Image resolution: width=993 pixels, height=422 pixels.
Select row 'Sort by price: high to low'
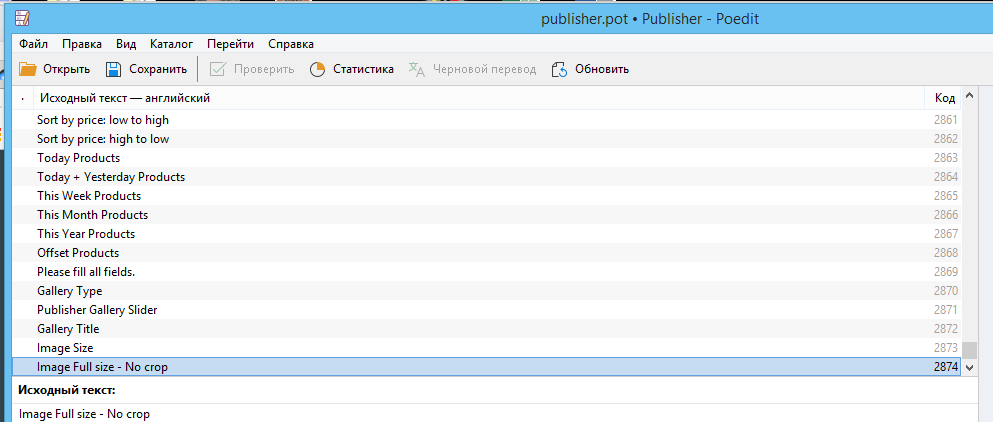coord(486,139)
